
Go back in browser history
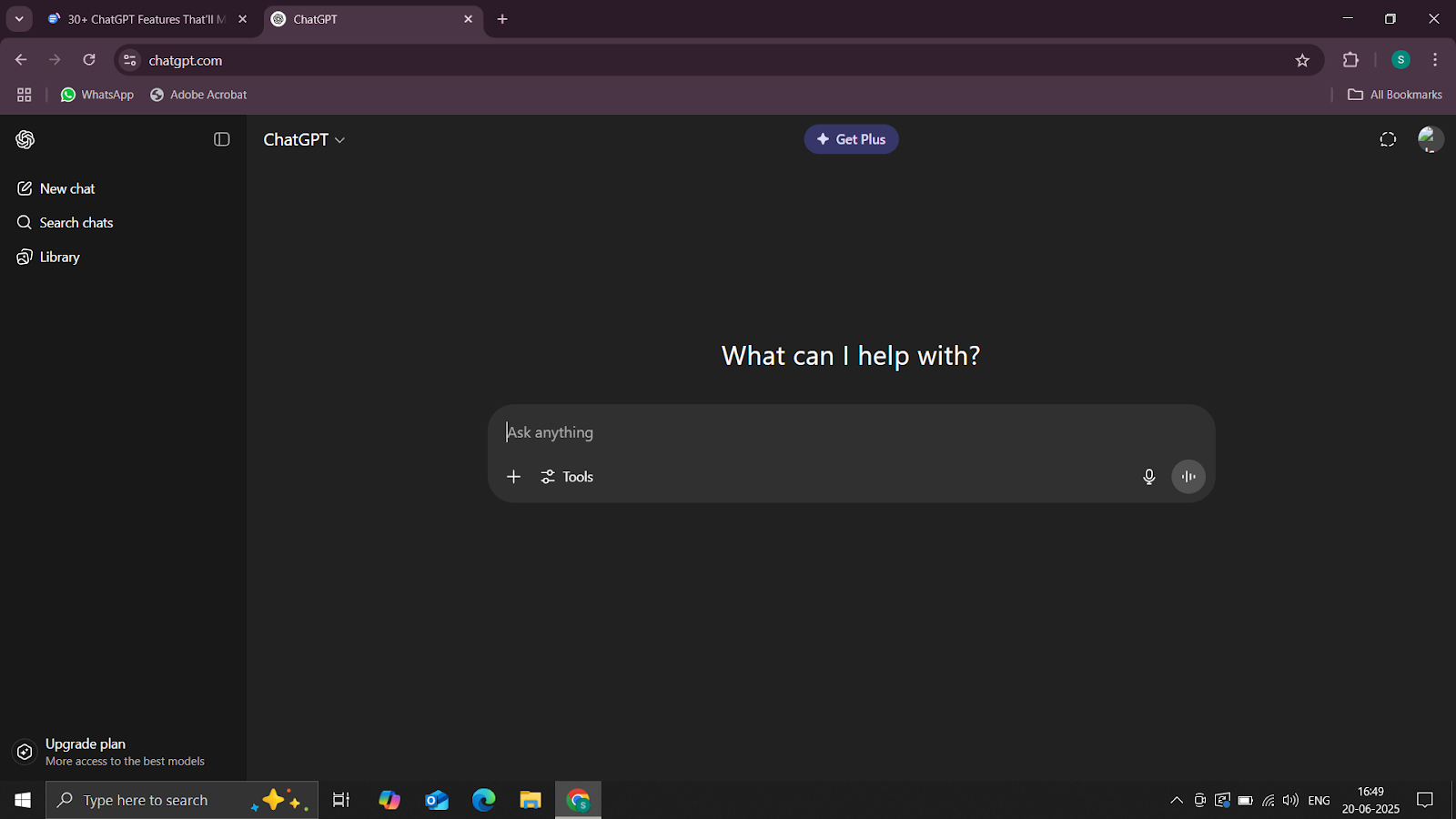coord(21,60)
